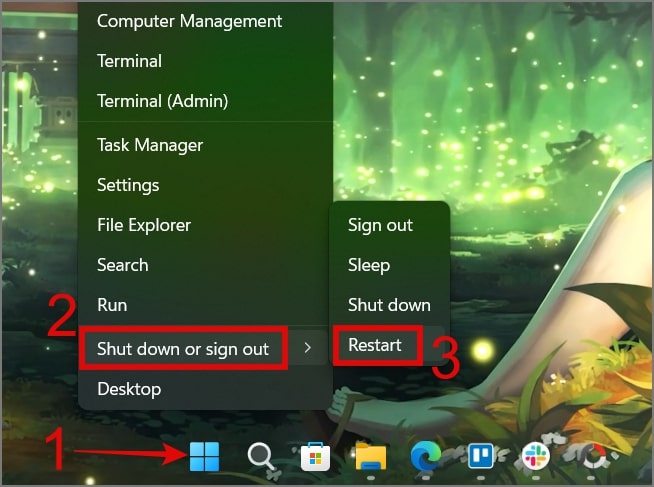Choose the plain Terminal menu entry
This screenshot has height=487, width=654.
point(129,61)
